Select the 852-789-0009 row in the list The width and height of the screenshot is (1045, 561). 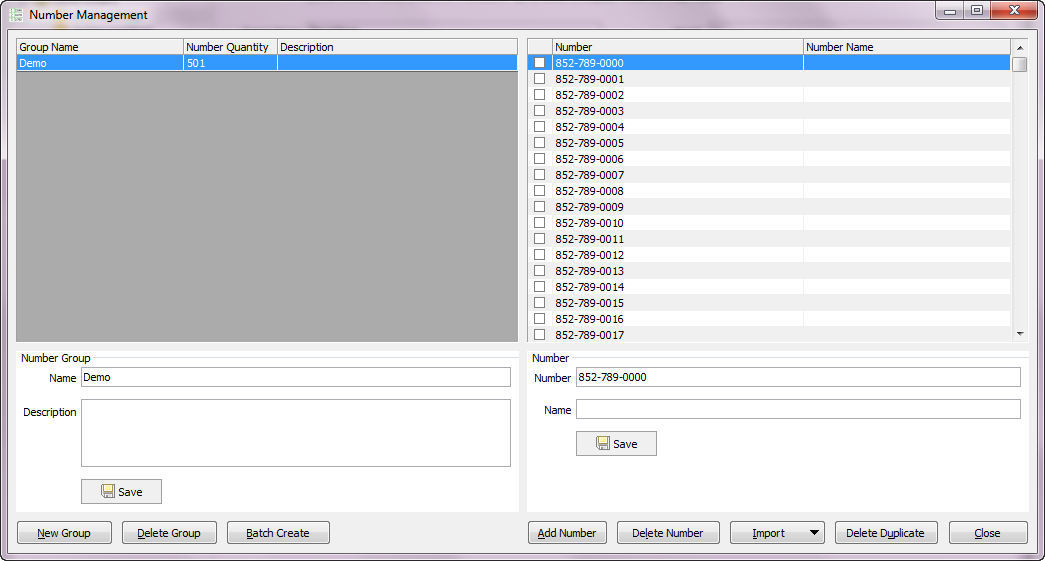(x=676, y=207)
